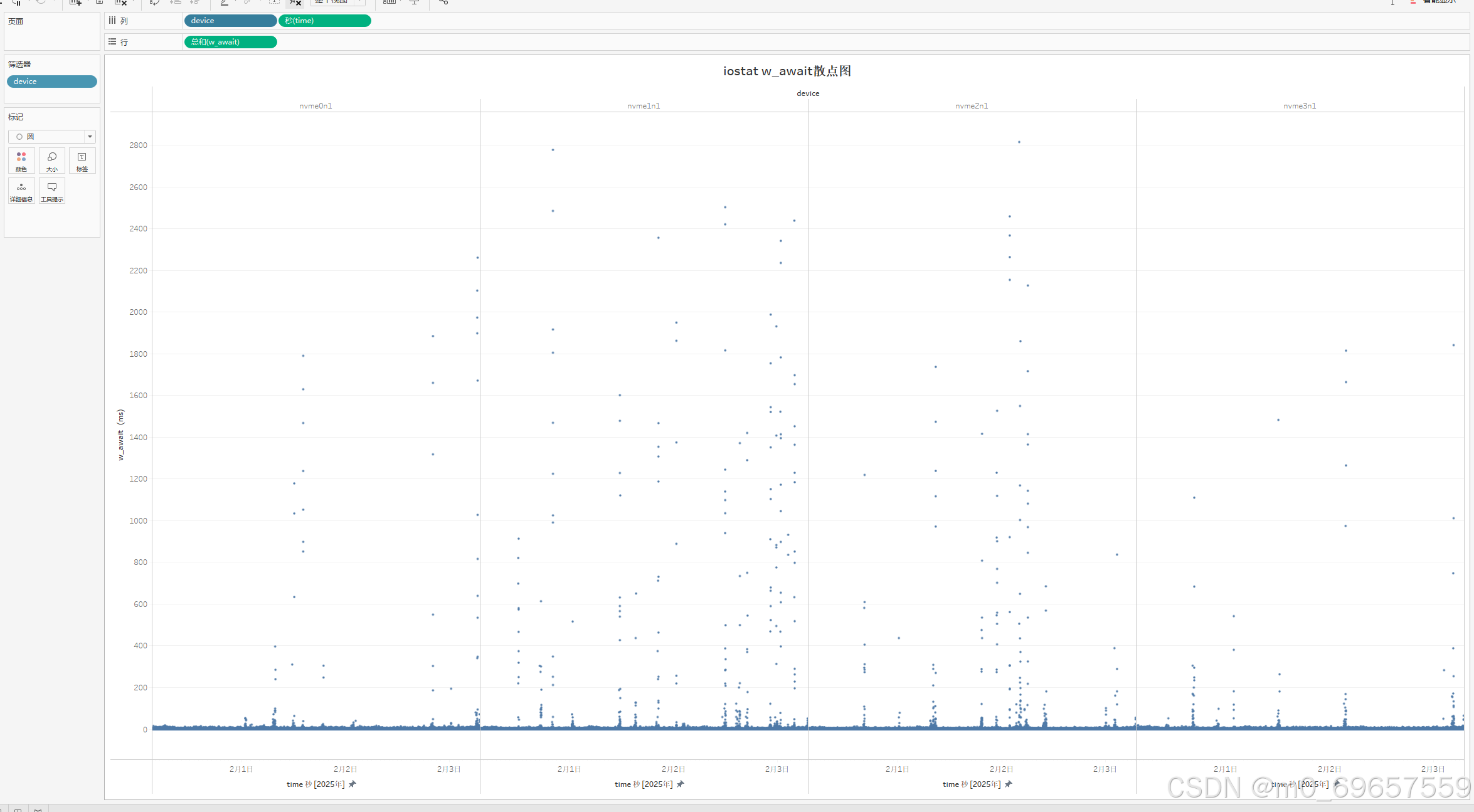The image size is (1474, 812).
Task: Open the 标签 (Label) marks card
Action: click(82, 161)
